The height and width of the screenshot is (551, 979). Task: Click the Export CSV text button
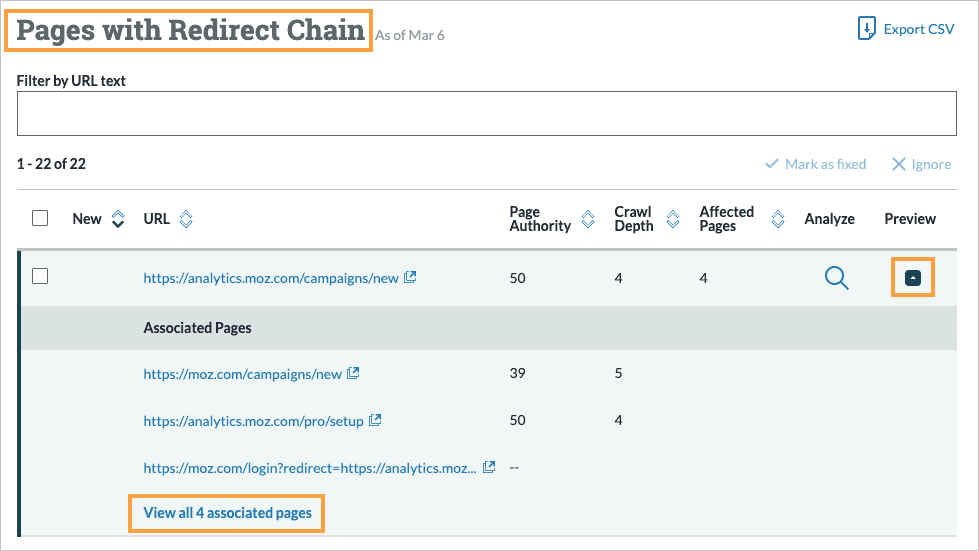point(918,29)
